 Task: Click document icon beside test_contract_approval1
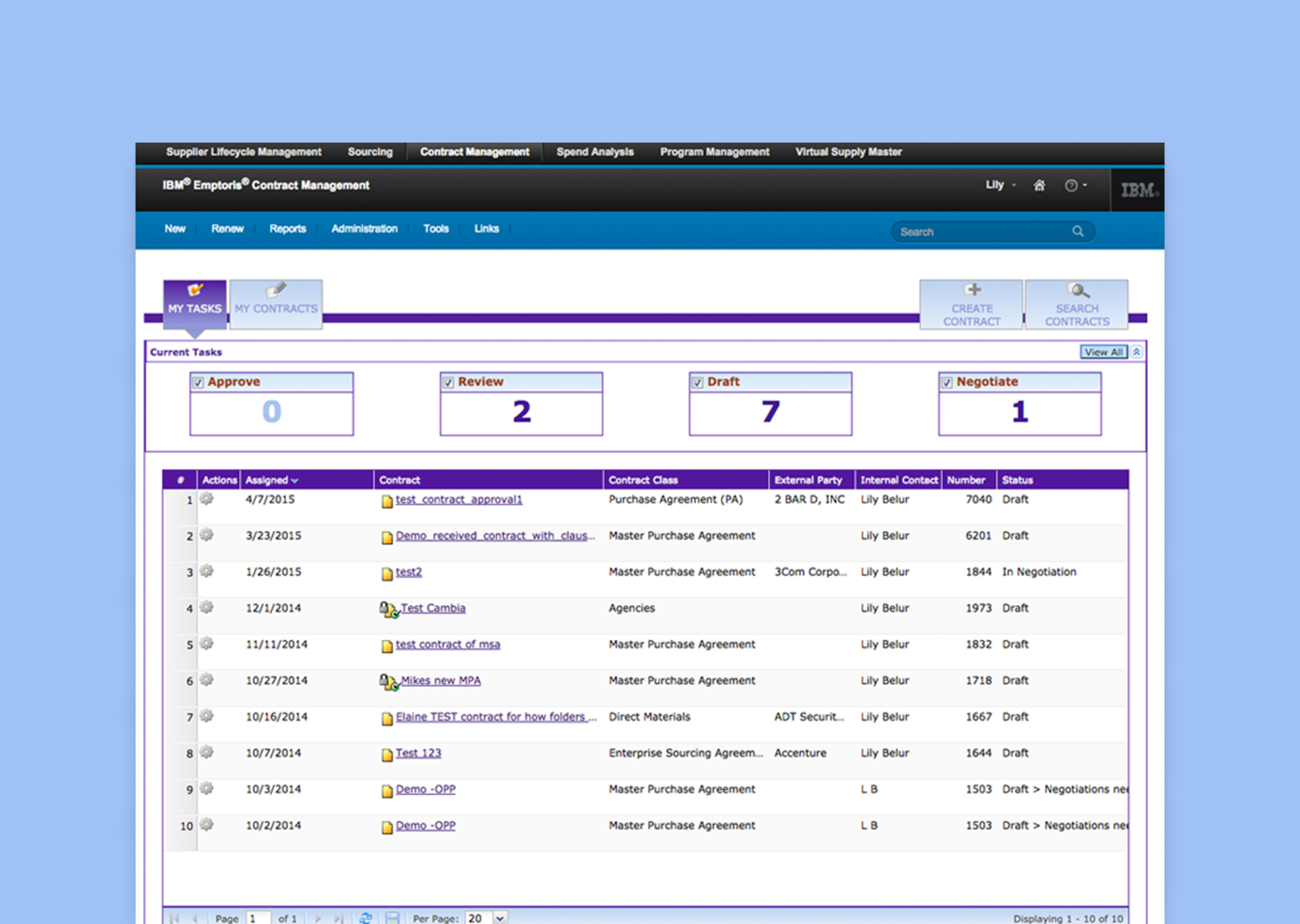tap(387, 501)
